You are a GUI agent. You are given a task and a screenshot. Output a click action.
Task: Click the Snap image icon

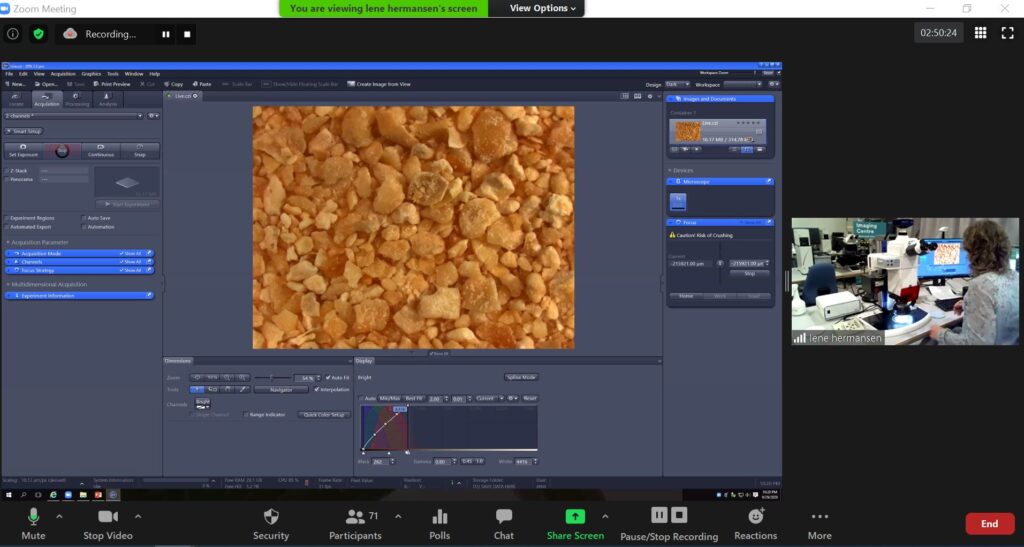point(140,150)
